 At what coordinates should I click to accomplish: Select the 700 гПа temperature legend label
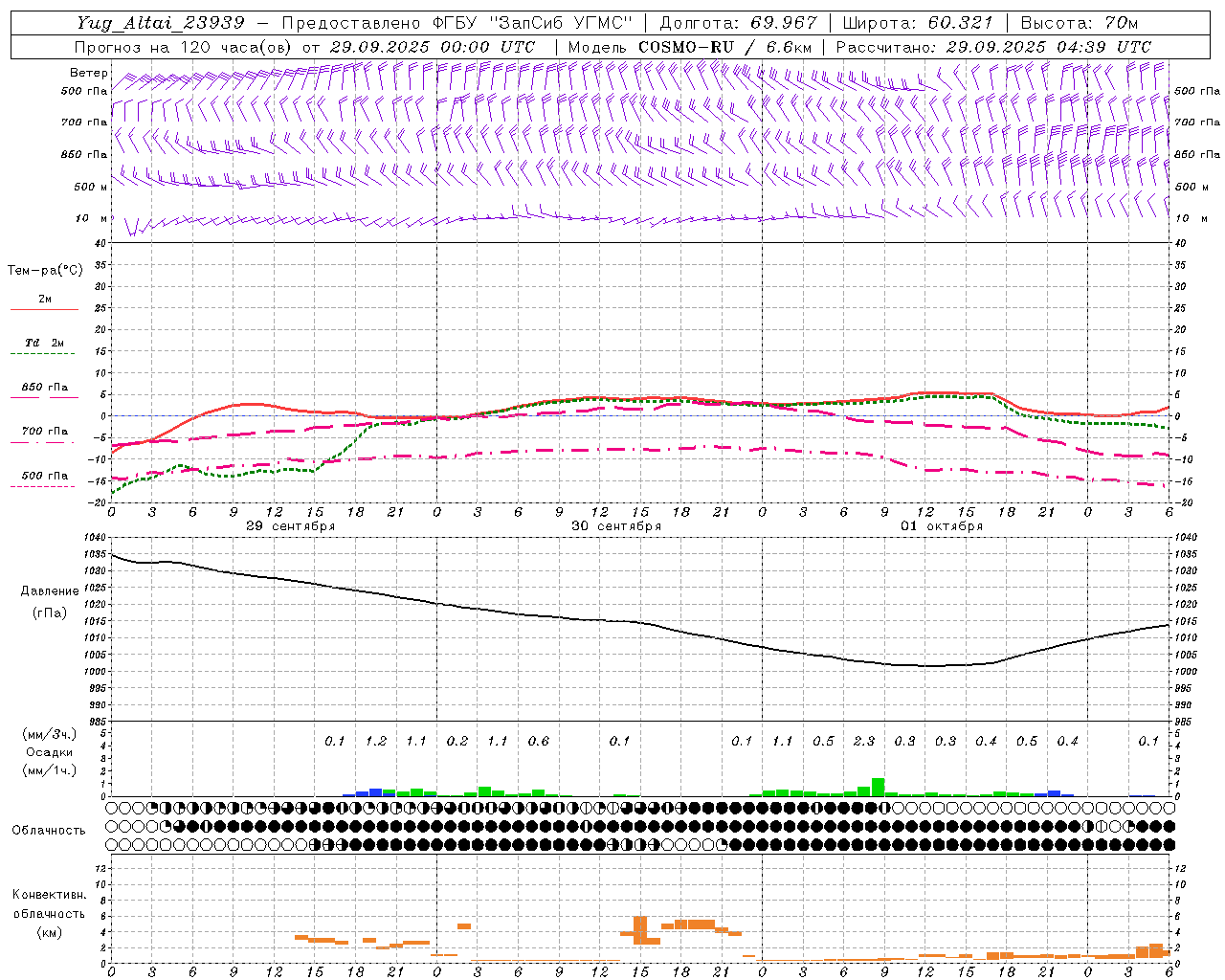click(45, 432)
